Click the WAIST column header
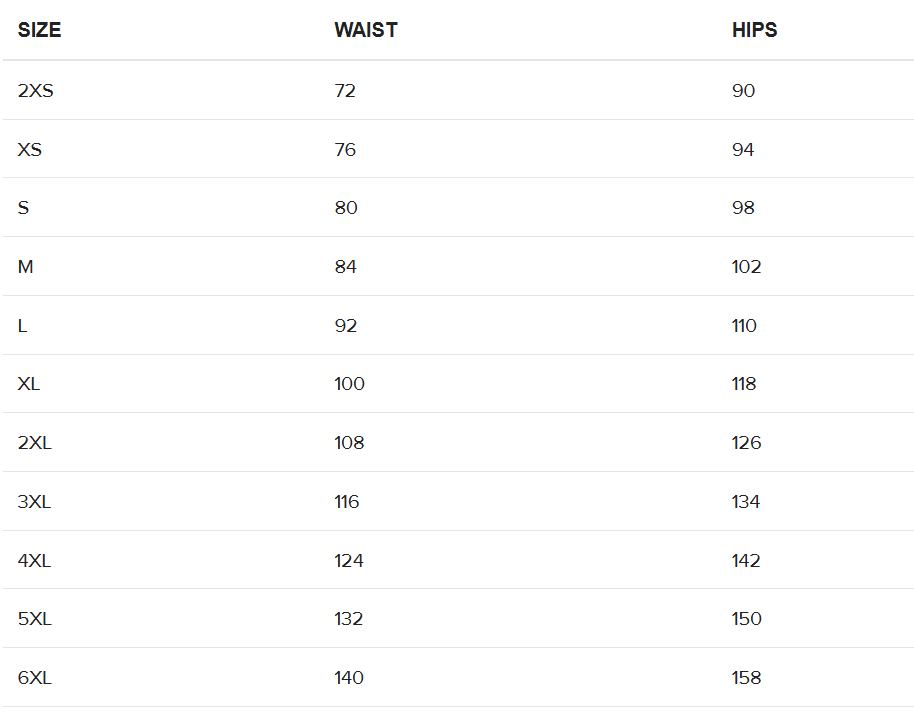Screen dimensions: 914x718 [366, 30]
